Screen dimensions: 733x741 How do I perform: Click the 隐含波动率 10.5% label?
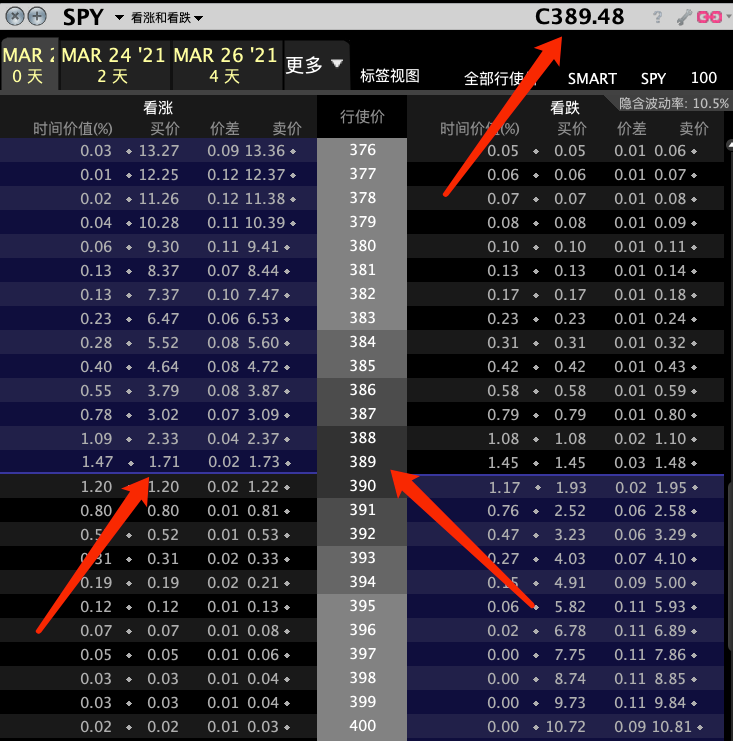coord(673,103)
